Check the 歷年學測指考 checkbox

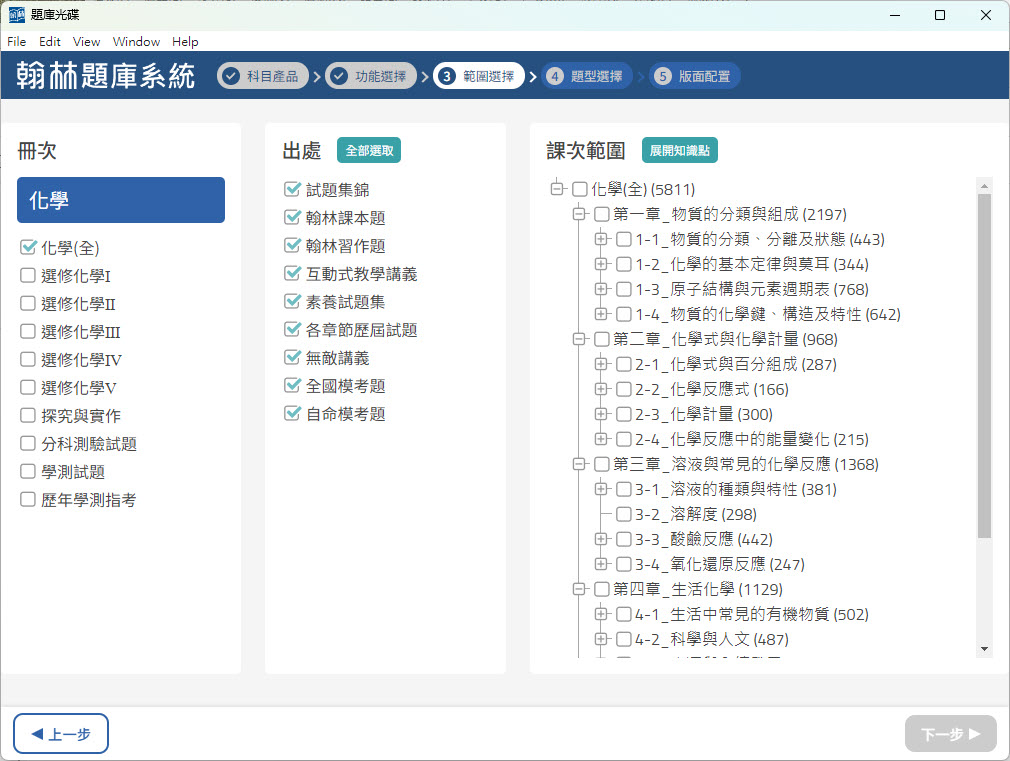click(x=28, y=499)
